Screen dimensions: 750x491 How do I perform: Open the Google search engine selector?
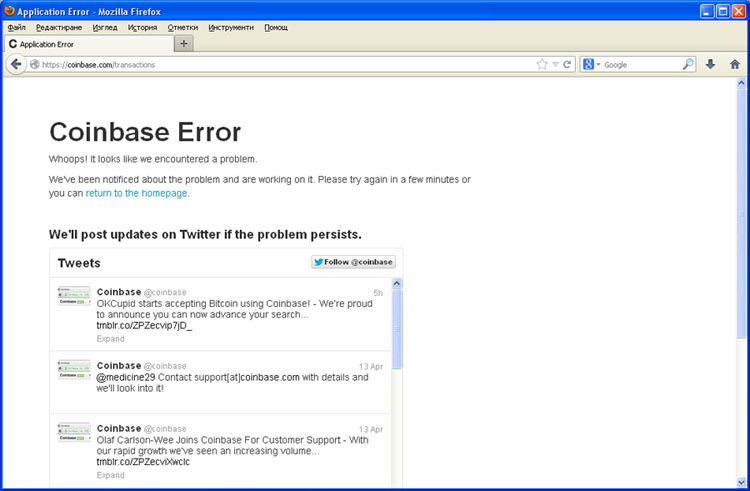(x=591, y=64)
